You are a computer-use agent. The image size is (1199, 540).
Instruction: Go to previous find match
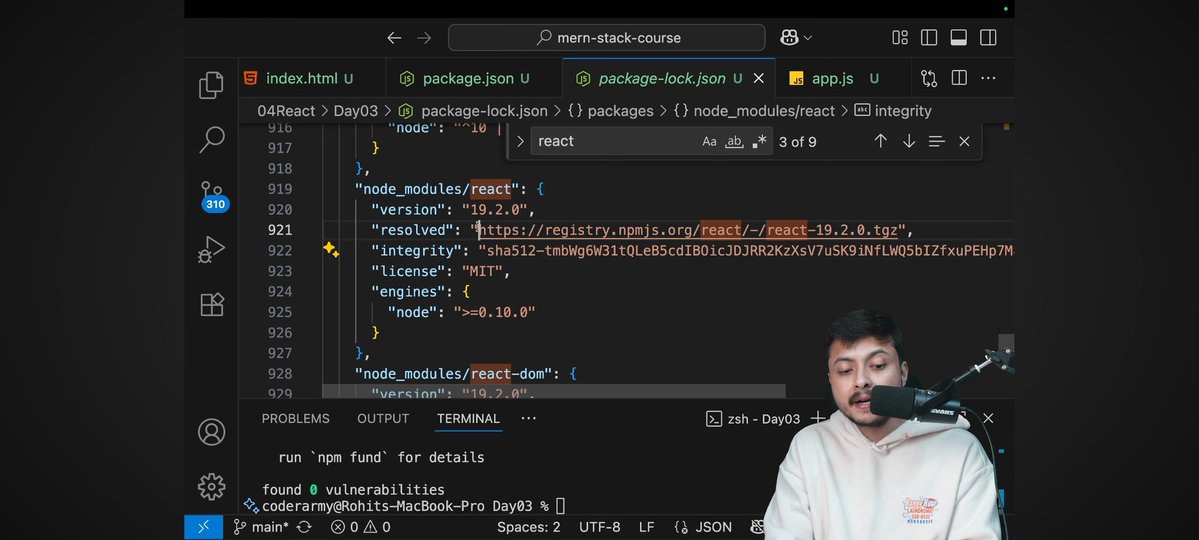[880, 141]
